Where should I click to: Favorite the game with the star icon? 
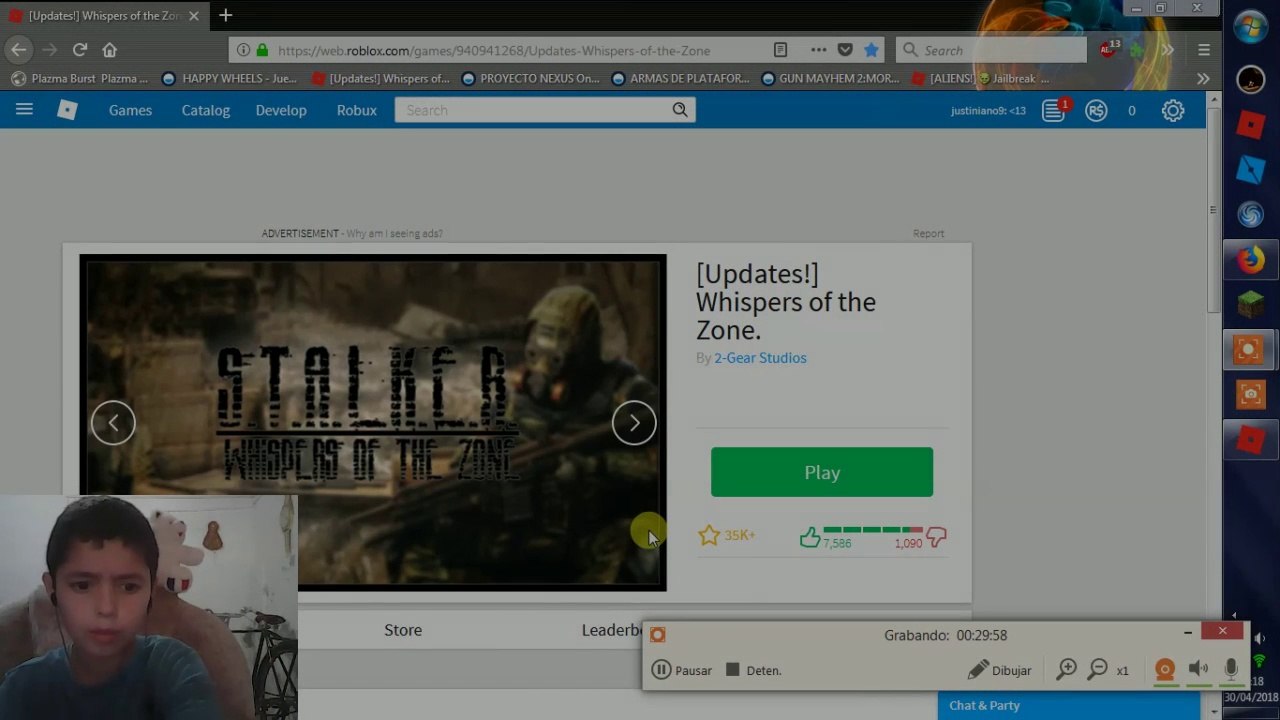709,535
